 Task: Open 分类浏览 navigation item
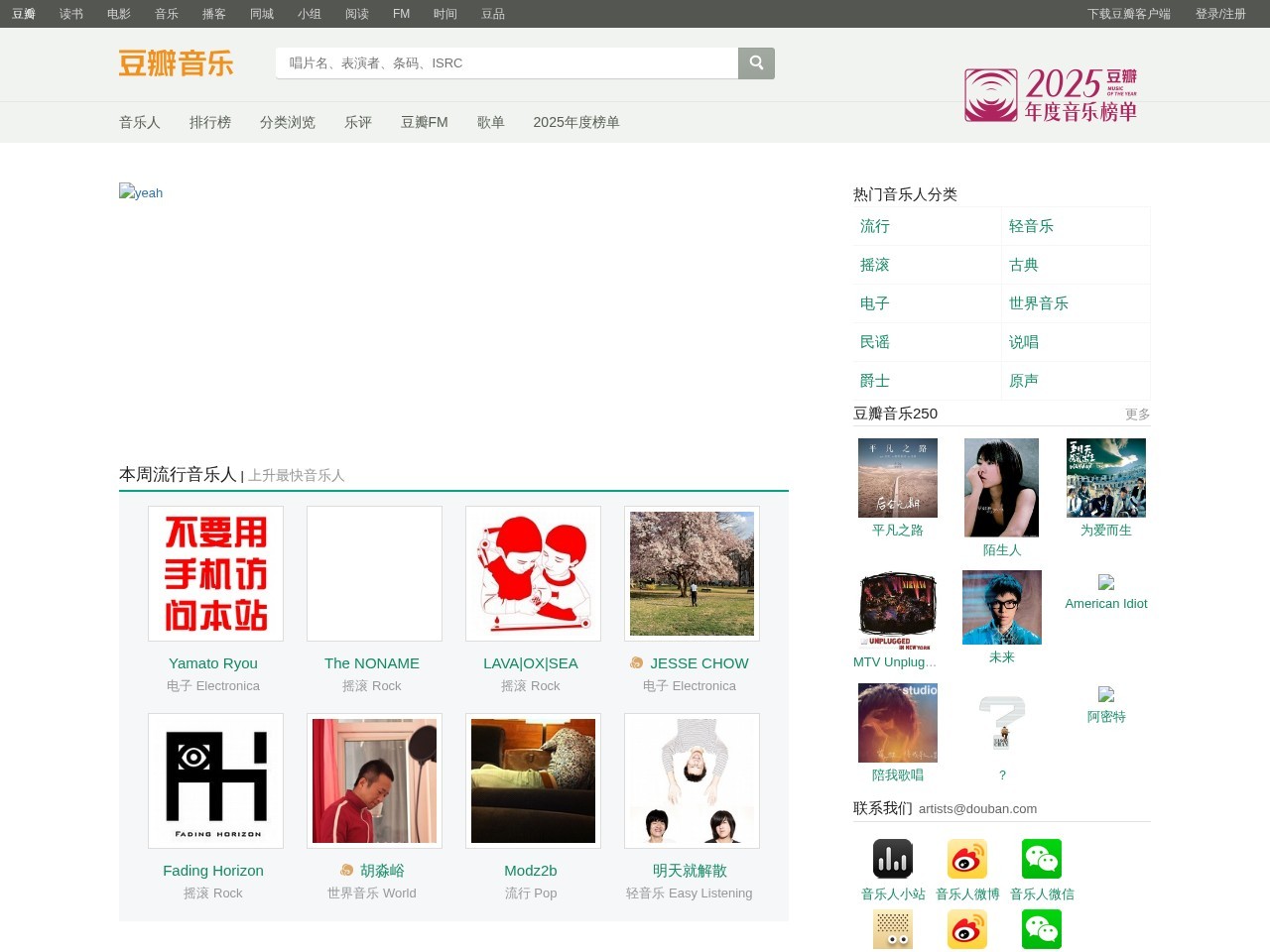288,122
